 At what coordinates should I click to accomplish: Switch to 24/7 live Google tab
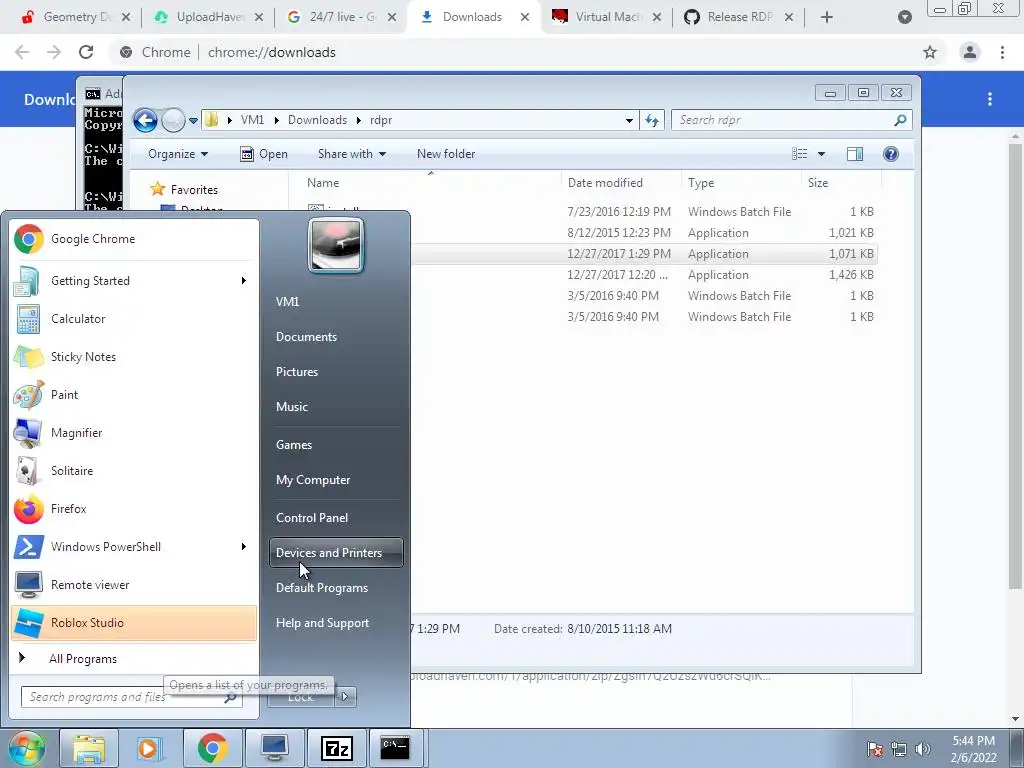click(x=342, y=17)
